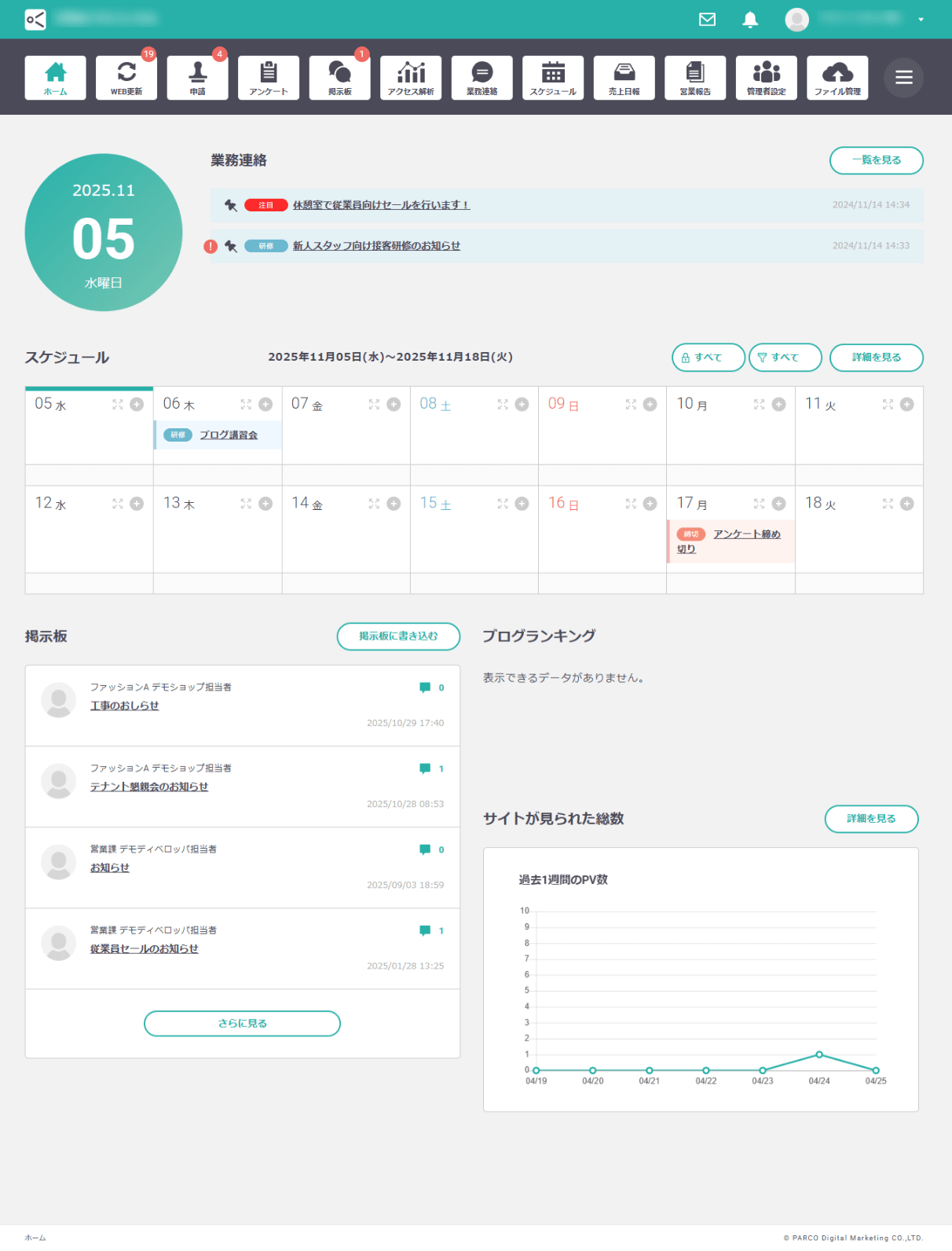The image size is (952, 1251).
Task: Open the schedule lock すべて filter
Action: [x=708, y=358]
